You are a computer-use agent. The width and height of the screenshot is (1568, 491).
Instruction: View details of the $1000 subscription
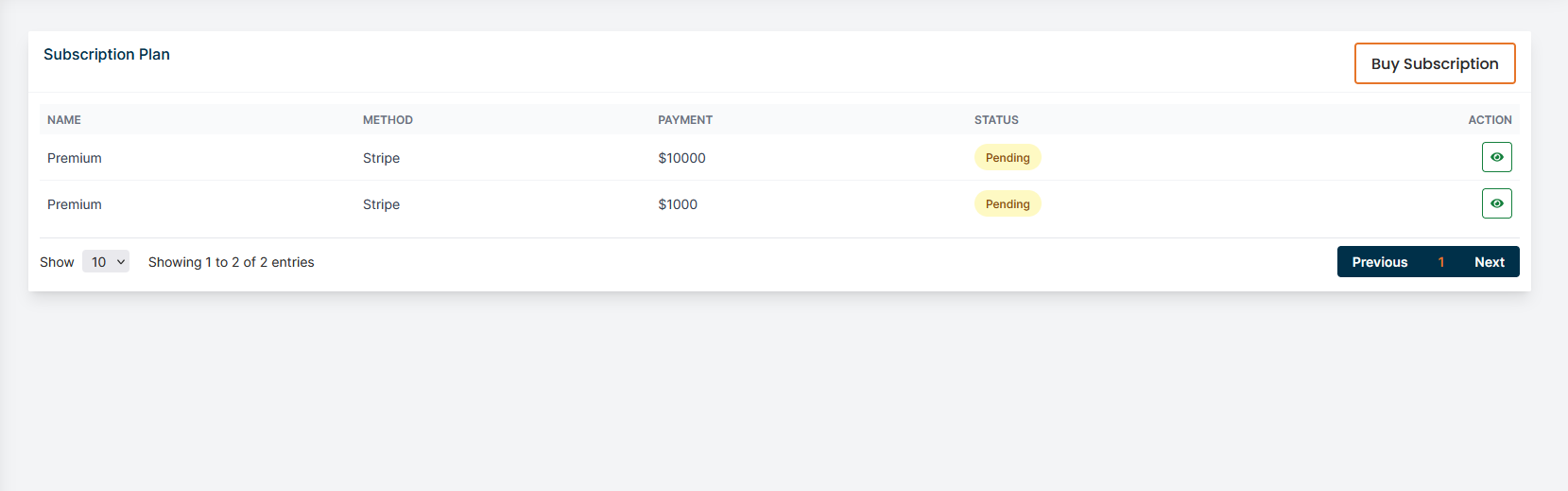pyautogui.click(x=1496, y=203)
